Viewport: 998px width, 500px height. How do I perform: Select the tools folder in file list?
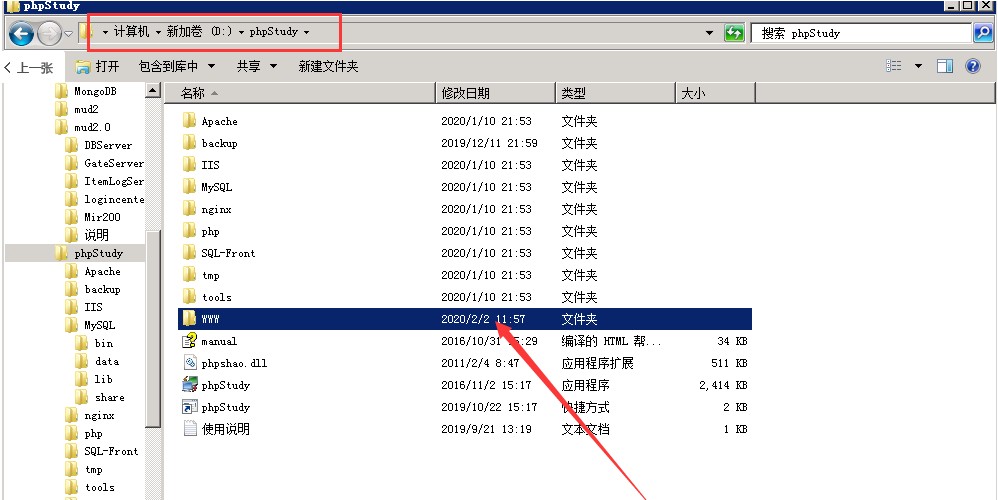(x=216, y=297)
